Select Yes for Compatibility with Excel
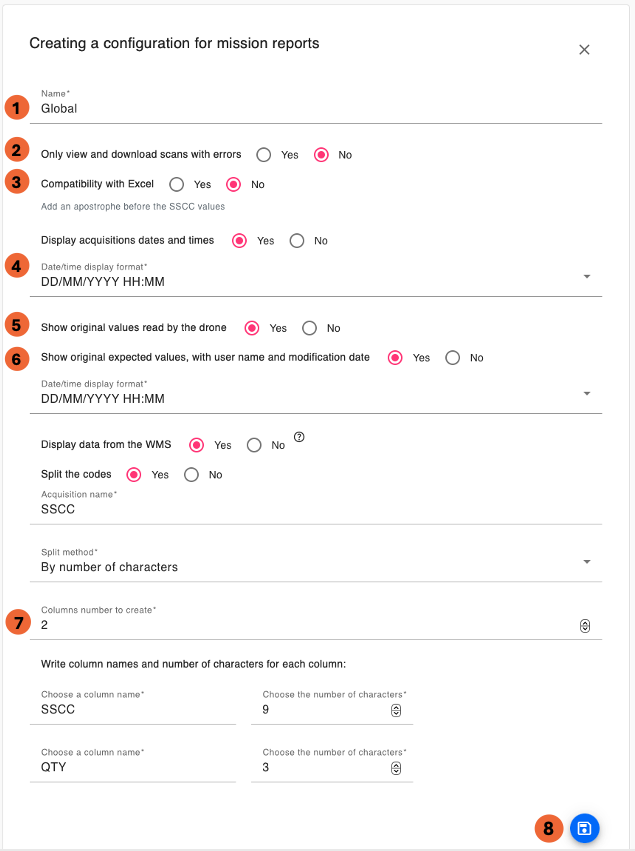Screen dimensions: 635x851 (x=177, y=184)
